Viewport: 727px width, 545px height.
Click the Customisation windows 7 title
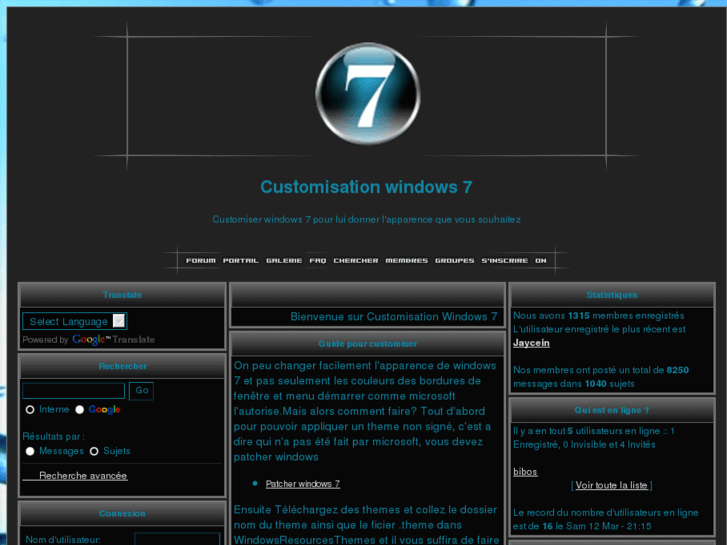pyautogui.click(x=366, y=187)
